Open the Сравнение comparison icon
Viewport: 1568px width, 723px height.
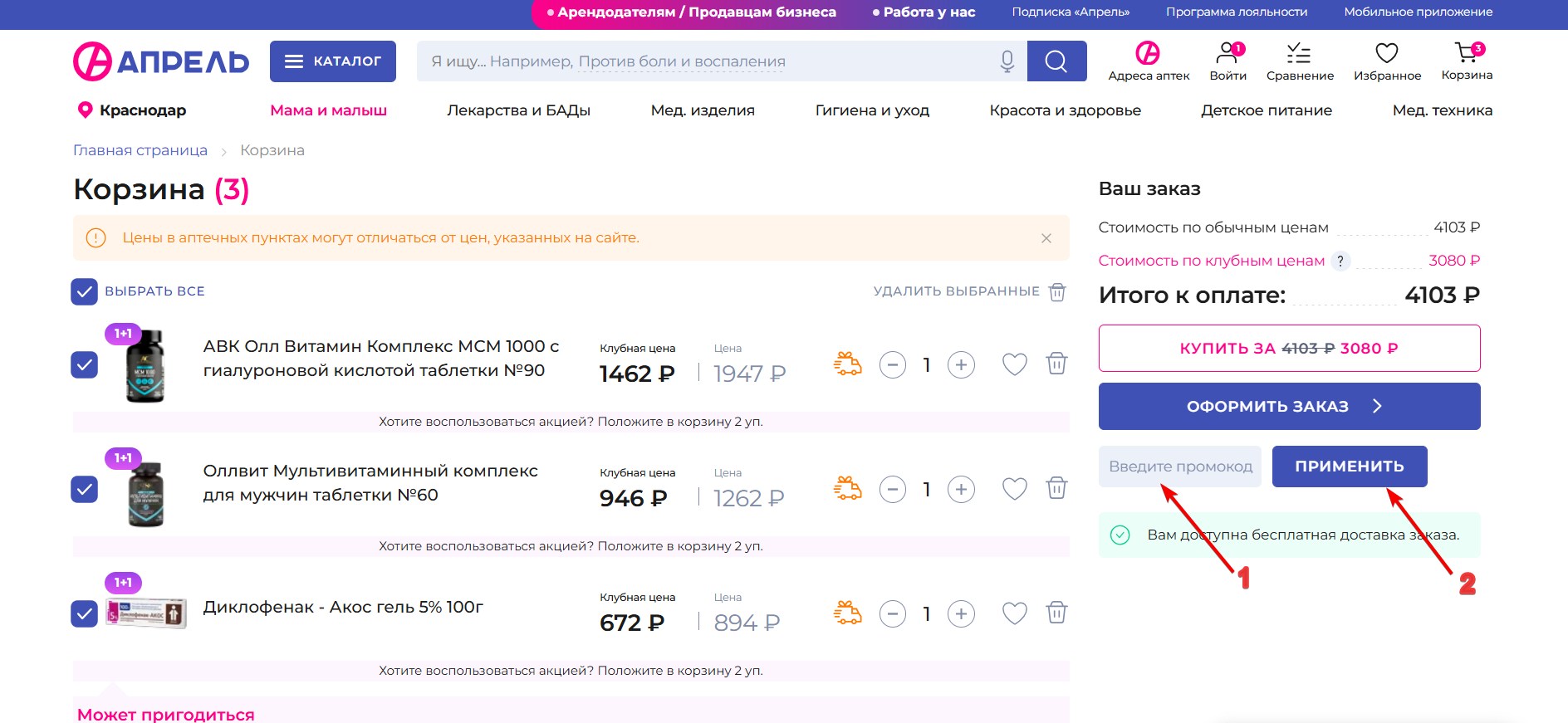click(x=1299, y=55)
